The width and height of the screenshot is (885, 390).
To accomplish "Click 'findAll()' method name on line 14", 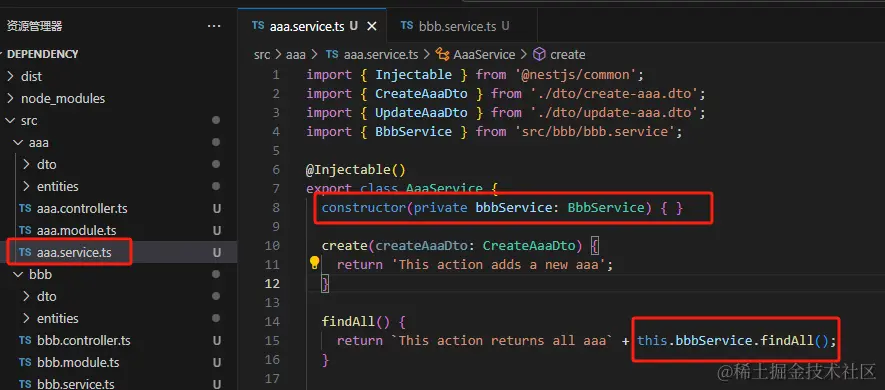I will (x=356, y=322).
